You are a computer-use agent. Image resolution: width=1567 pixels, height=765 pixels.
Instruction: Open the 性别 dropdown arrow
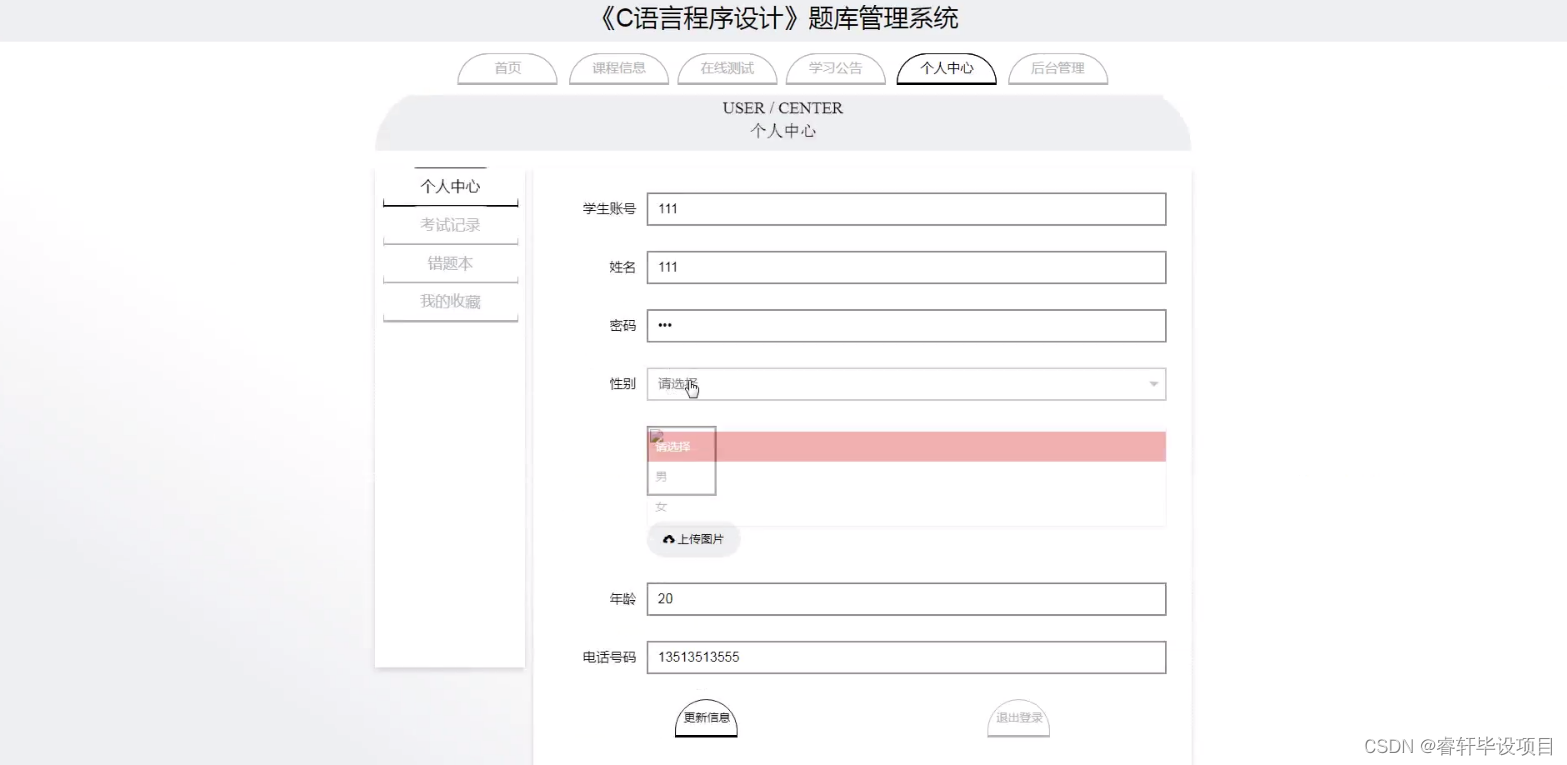[1152, 384]
